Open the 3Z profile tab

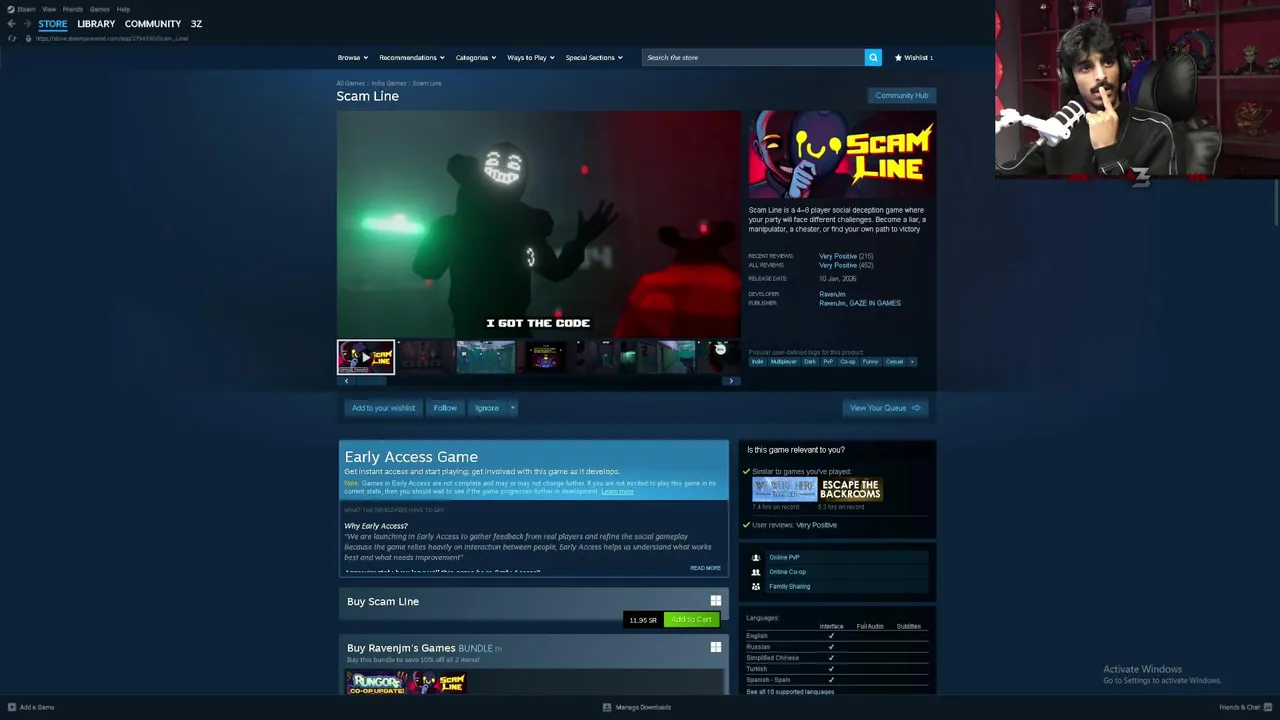196,24
